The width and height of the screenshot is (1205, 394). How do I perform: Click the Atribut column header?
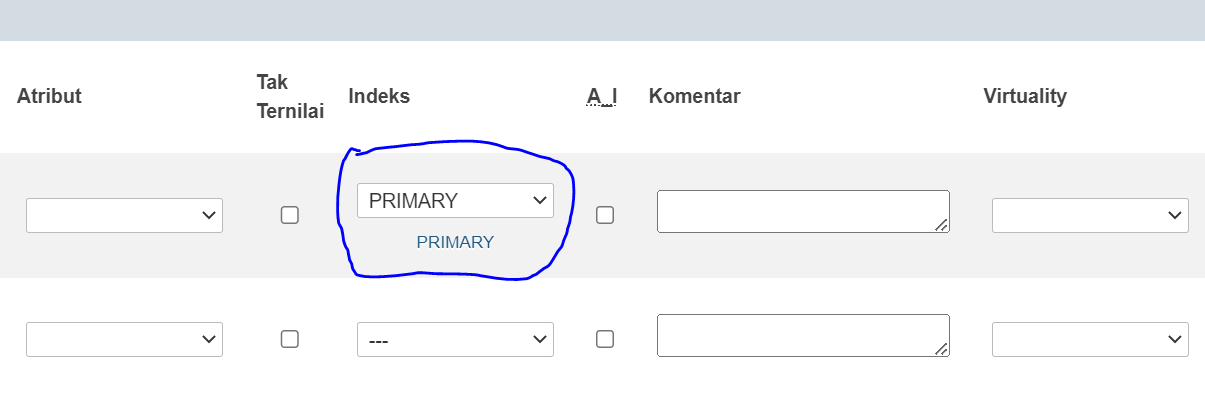pyautogui.click(x=49, y=96)
